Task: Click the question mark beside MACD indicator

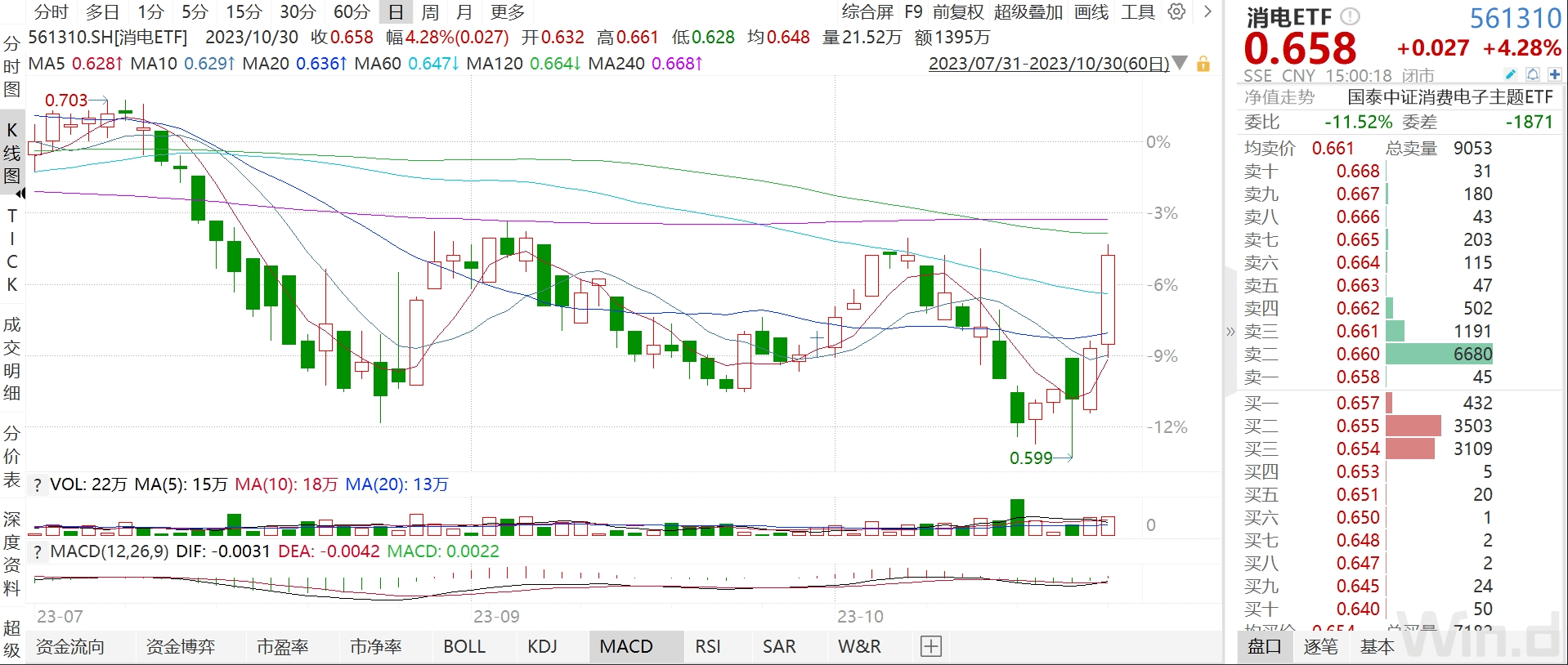Action: click(x=38, y=552)
